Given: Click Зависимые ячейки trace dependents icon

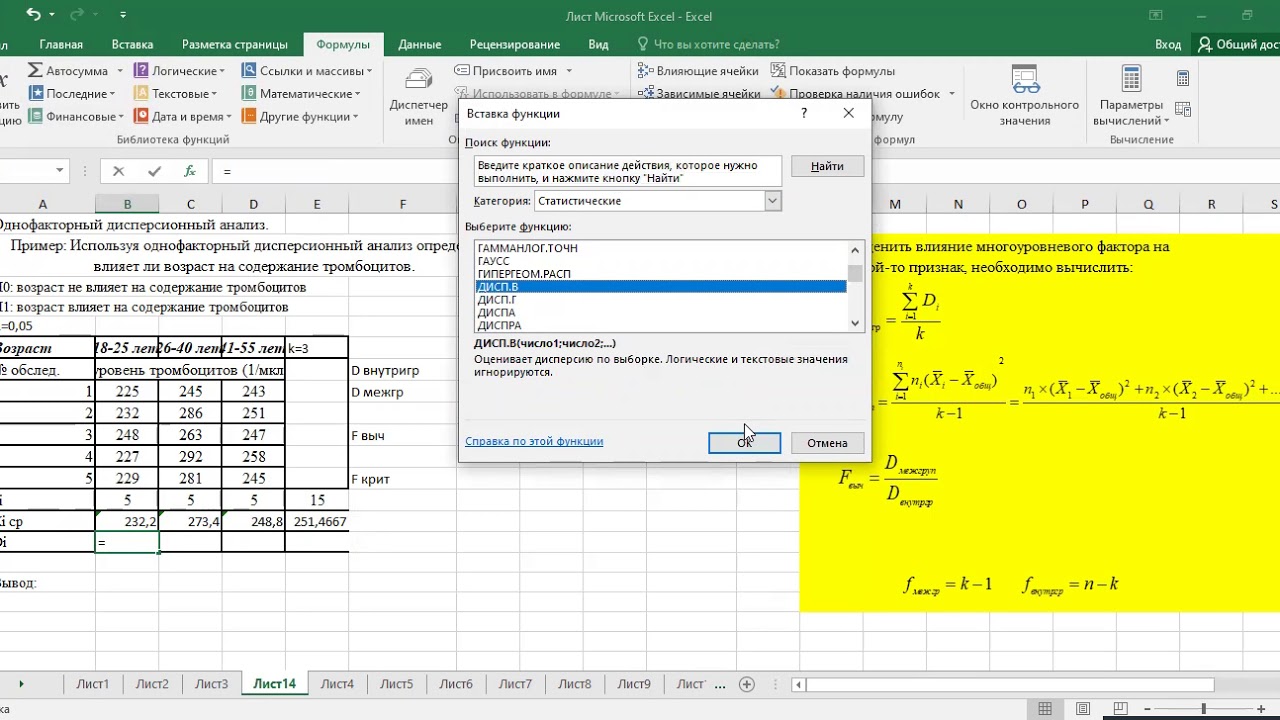Looking at the screenshot, I should (x=645, y=93).
